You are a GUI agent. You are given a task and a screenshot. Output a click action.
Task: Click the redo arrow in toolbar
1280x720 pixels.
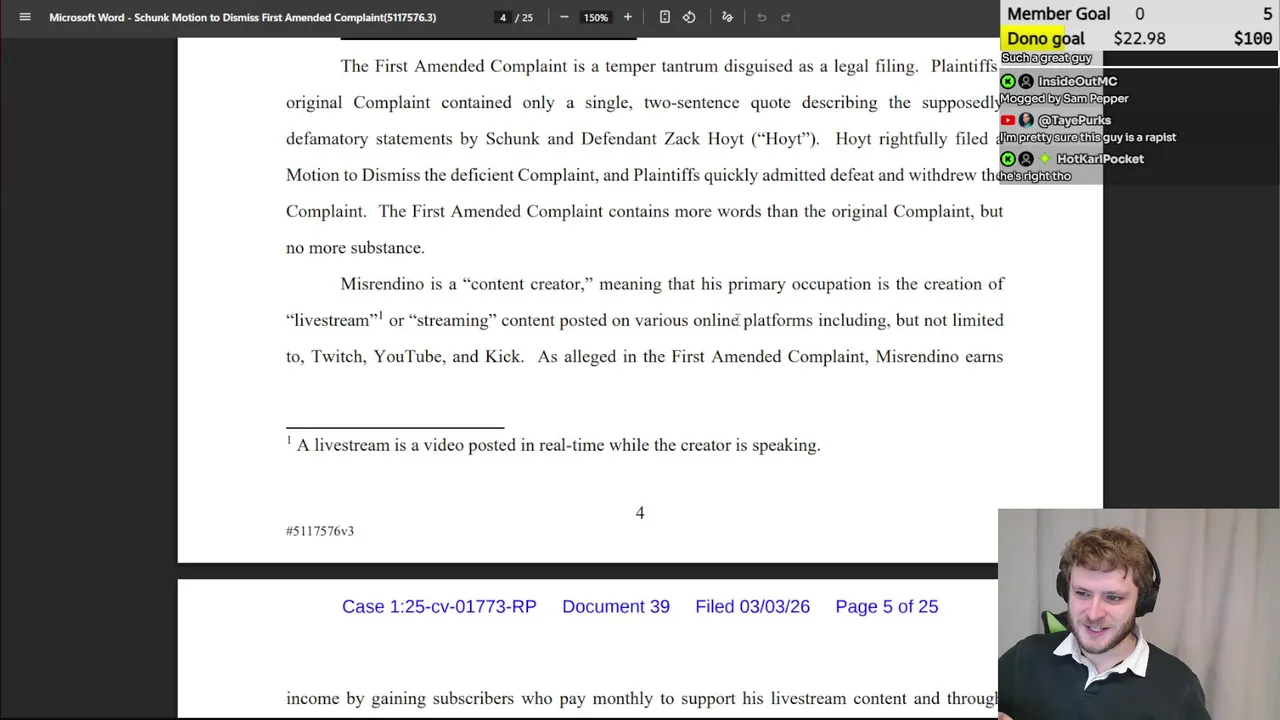pos(786,17)
